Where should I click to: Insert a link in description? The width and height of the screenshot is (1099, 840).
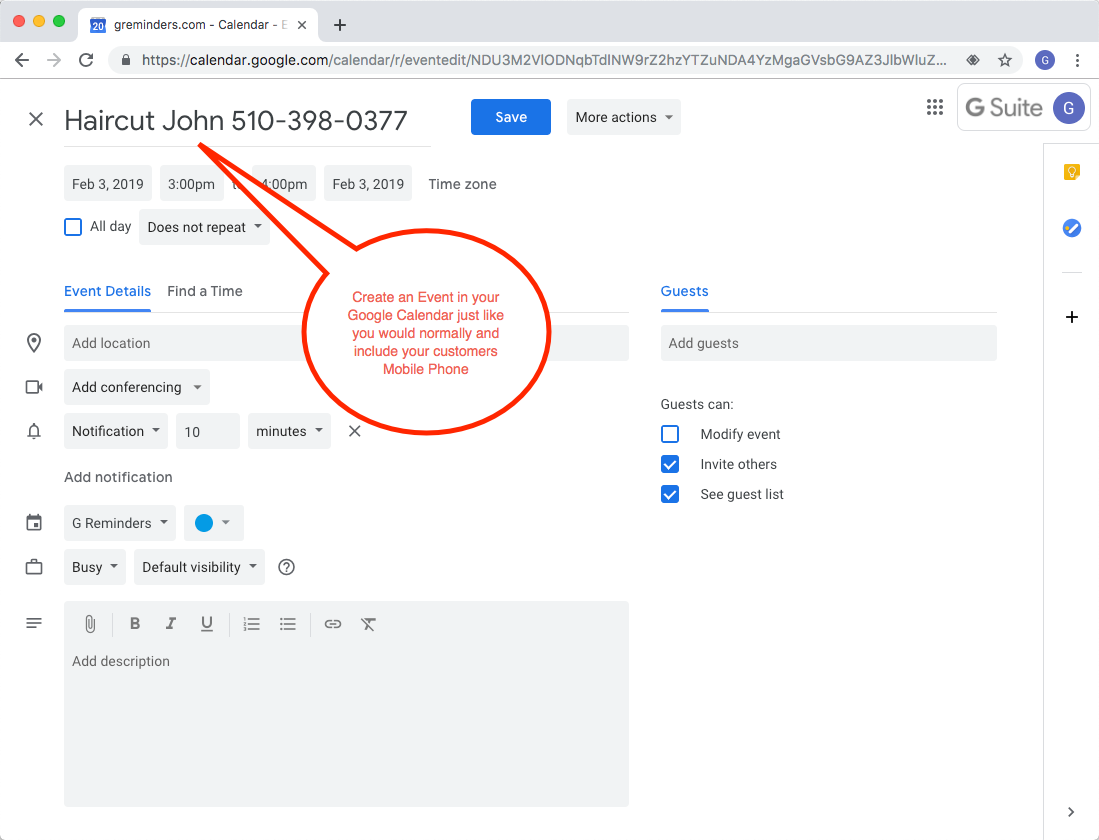click(332, 623)
